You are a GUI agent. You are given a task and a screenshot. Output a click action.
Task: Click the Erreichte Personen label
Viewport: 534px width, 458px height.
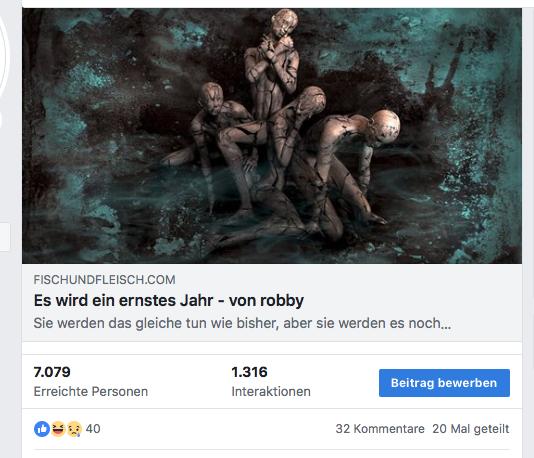coord(91,392)
